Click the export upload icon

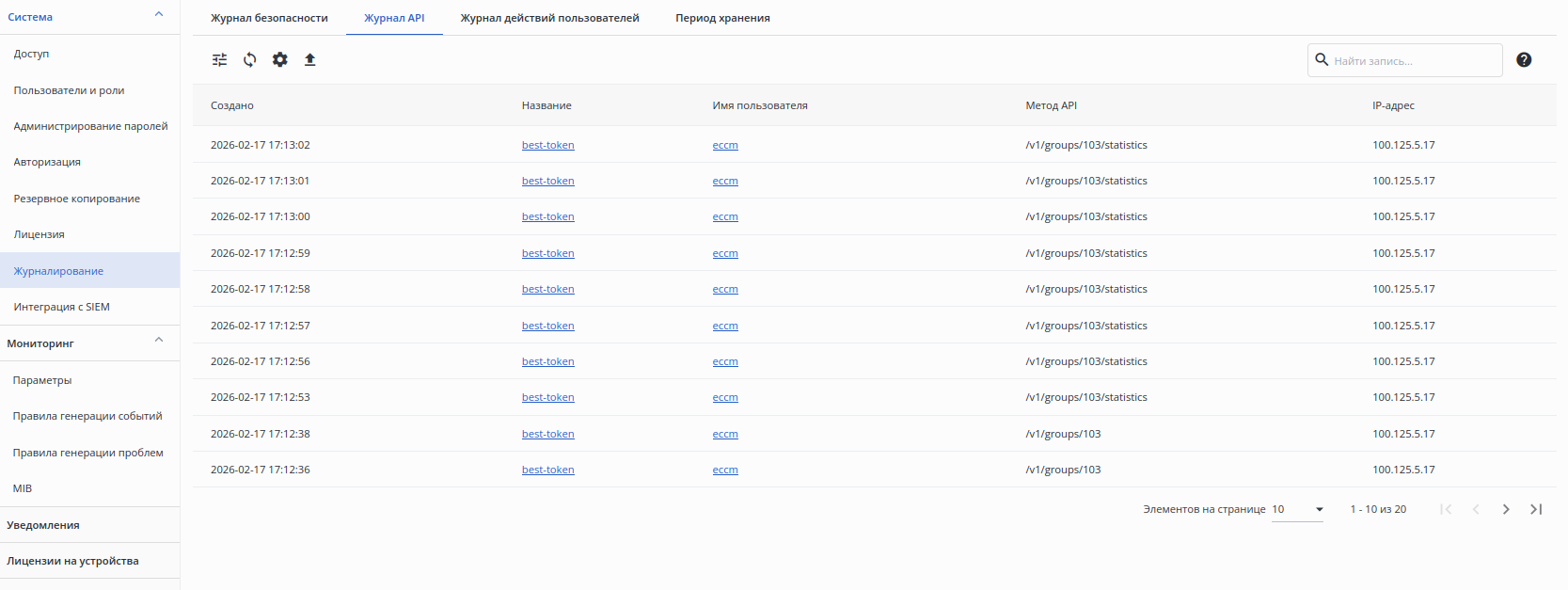[x=310, y=59]
